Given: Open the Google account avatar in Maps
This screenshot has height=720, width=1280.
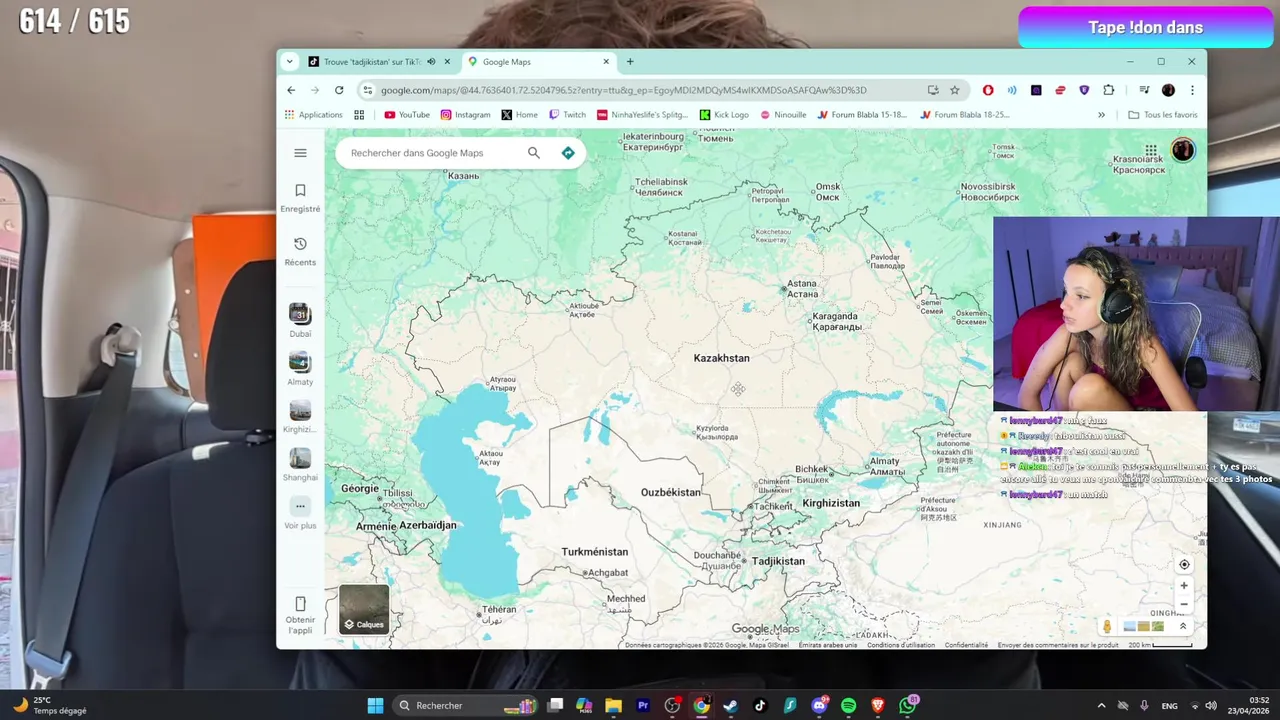Looking at the screenshot, I should (x=1183, y=150).
